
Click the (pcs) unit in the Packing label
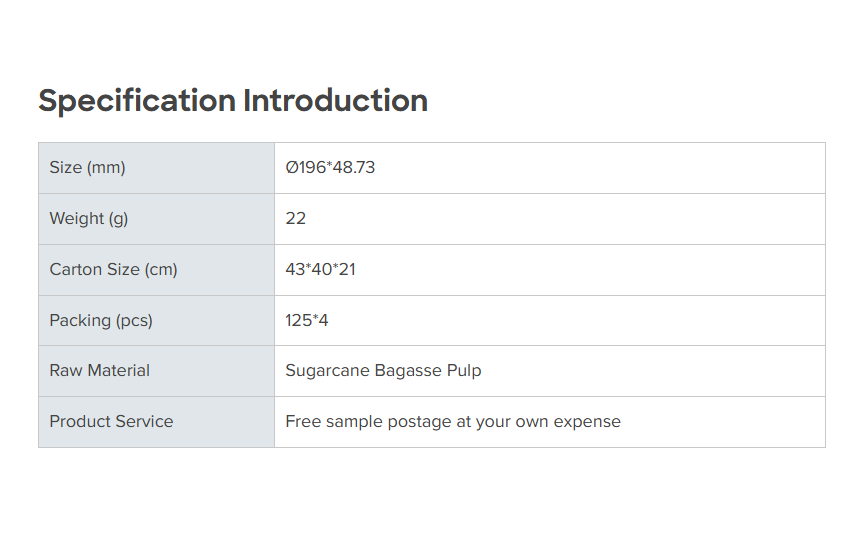(x=134, y=321)
